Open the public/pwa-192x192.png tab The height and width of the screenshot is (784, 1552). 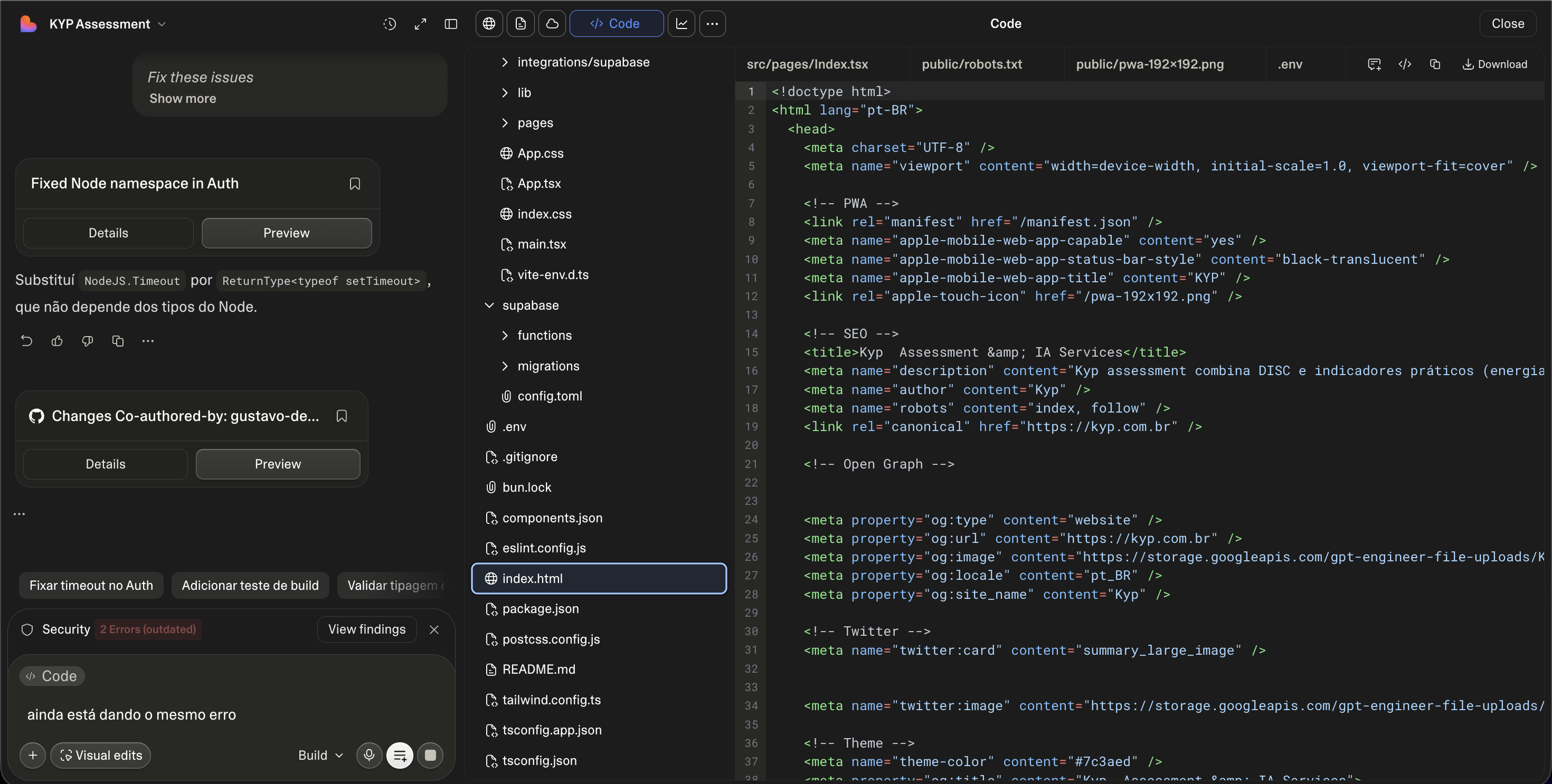(1150, 64)
